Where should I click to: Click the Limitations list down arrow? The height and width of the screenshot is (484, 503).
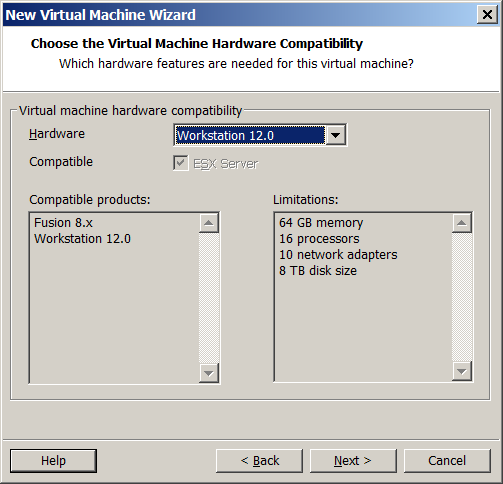click(462, 371)
